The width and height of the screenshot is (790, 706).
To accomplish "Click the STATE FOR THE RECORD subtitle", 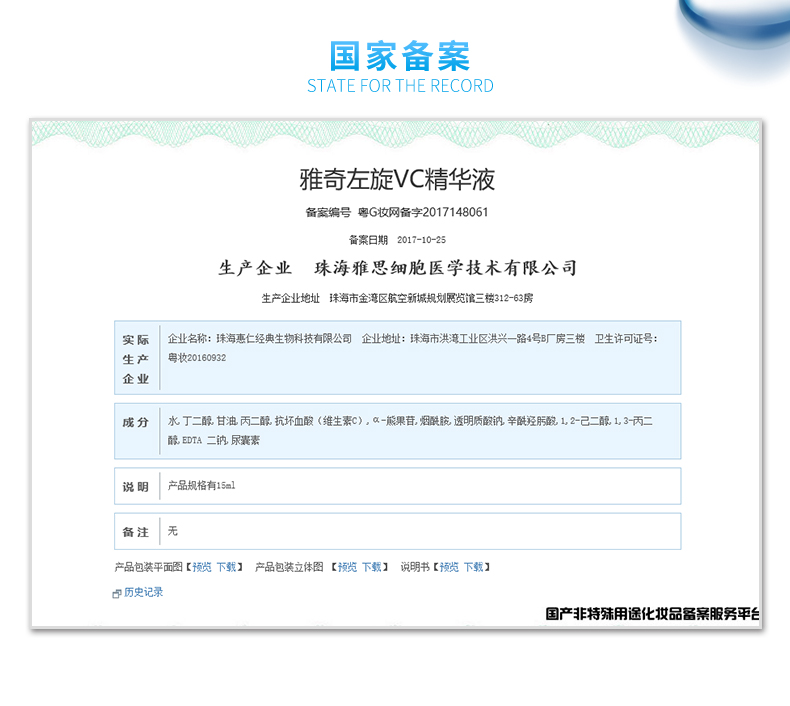I will tap(401, 86).
